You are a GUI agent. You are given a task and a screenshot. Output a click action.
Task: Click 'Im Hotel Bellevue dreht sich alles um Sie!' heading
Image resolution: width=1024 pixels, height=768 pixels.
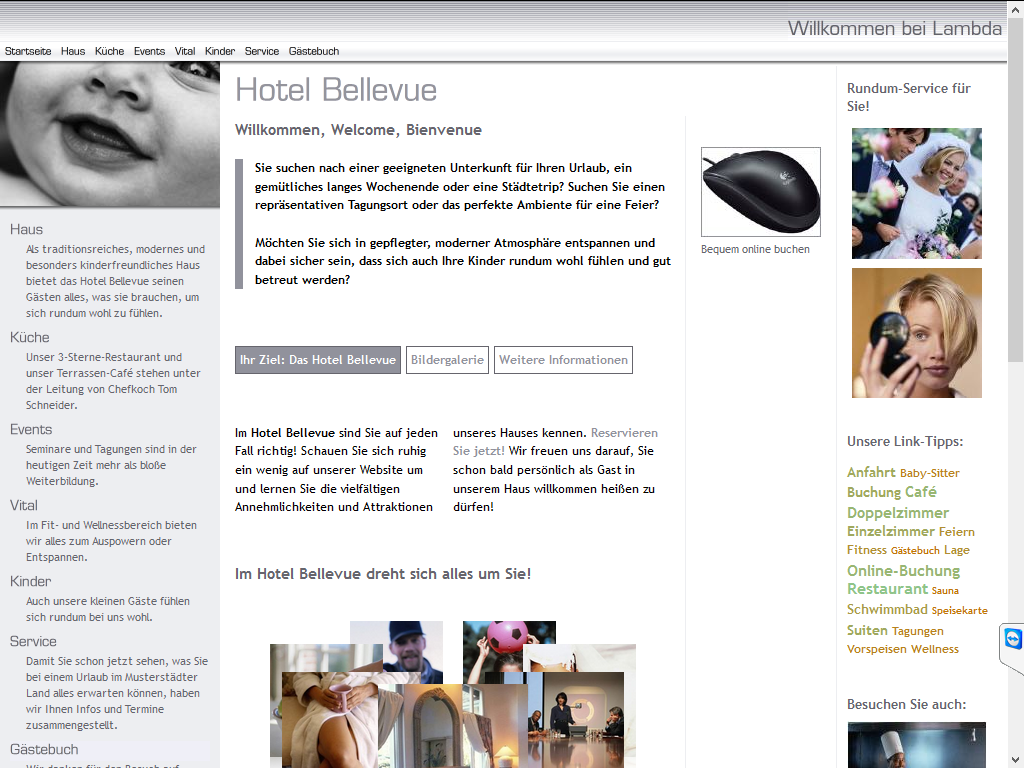(x=383, y=574)
